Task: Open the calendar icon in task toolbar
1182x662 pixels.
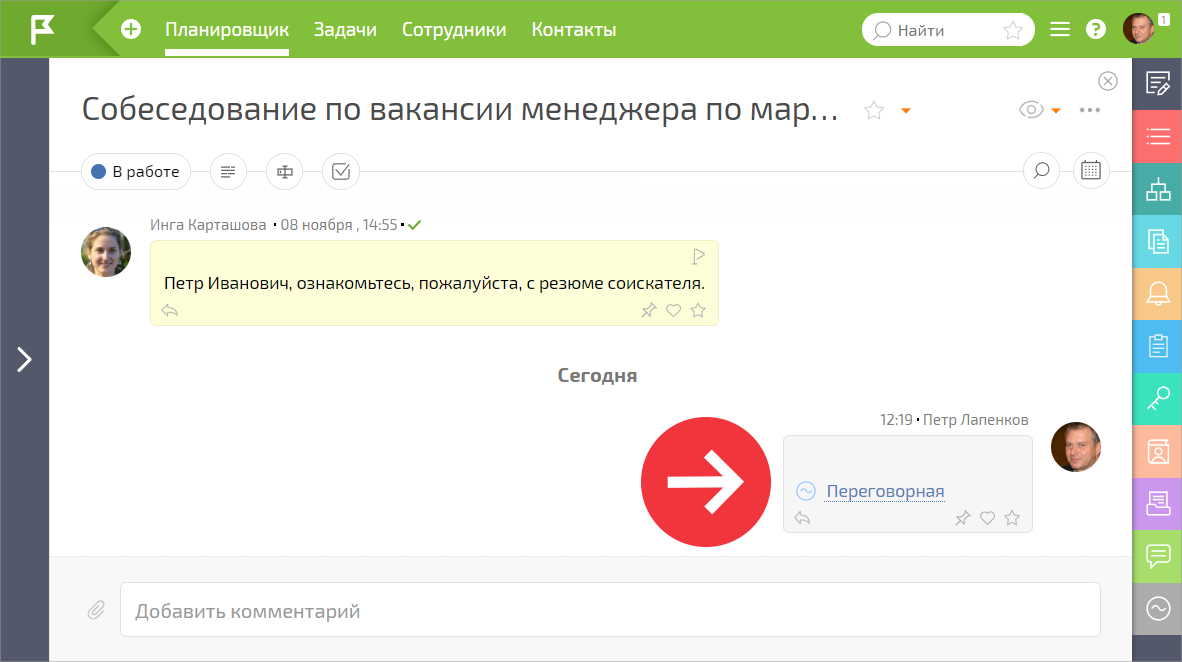Action: (1091, 170)
